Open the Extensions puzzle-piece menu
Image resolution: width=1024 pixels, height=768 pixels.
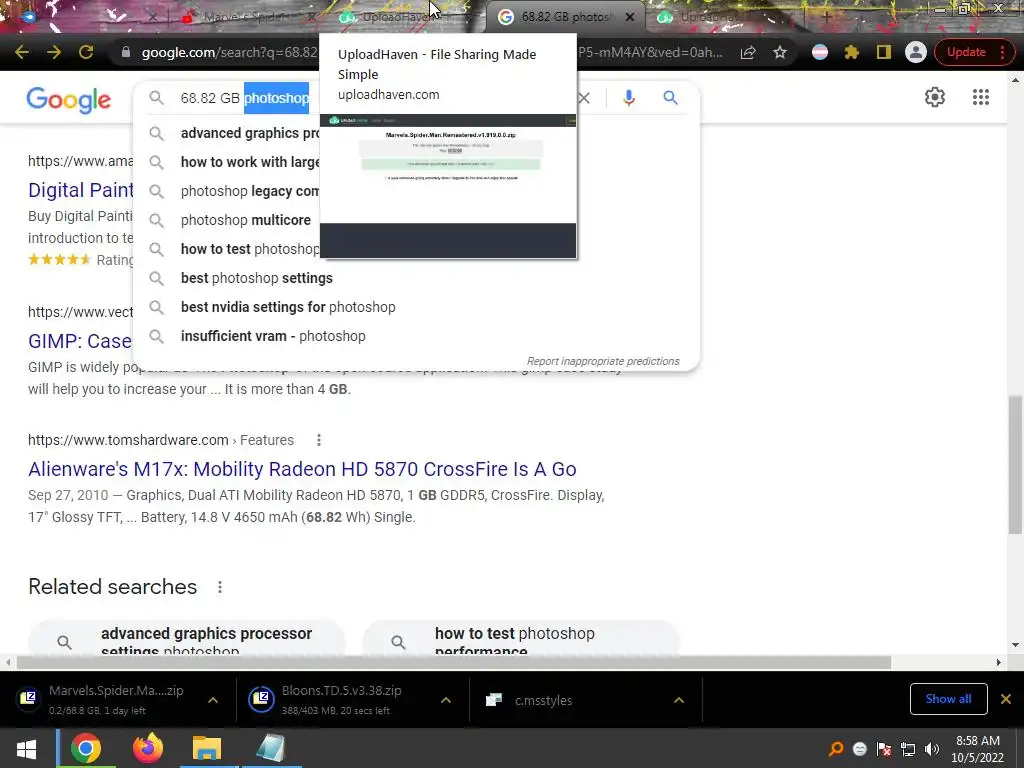tap(852, 52)
